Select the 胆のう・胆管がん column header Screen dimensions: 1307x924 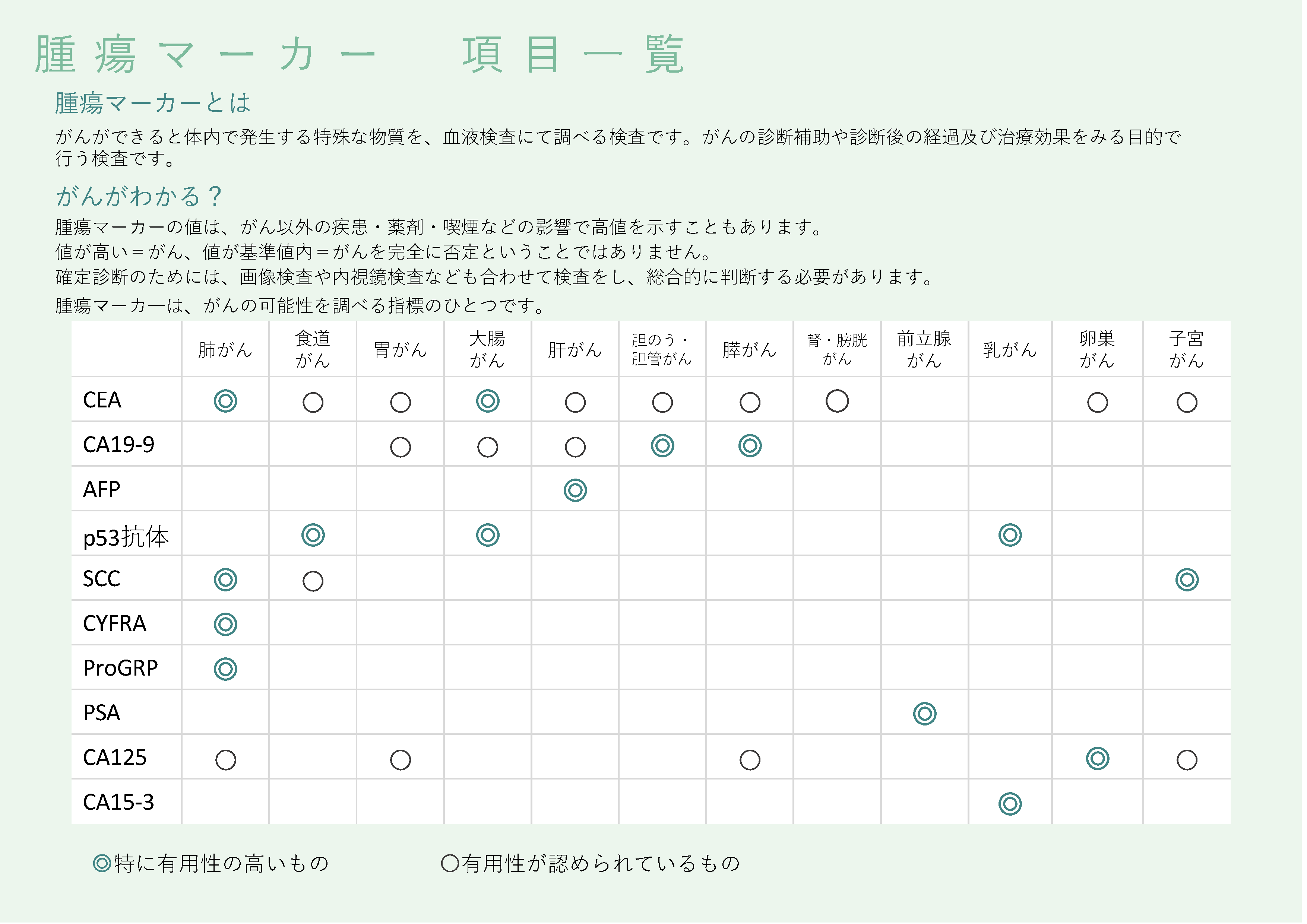click(662, 349)
